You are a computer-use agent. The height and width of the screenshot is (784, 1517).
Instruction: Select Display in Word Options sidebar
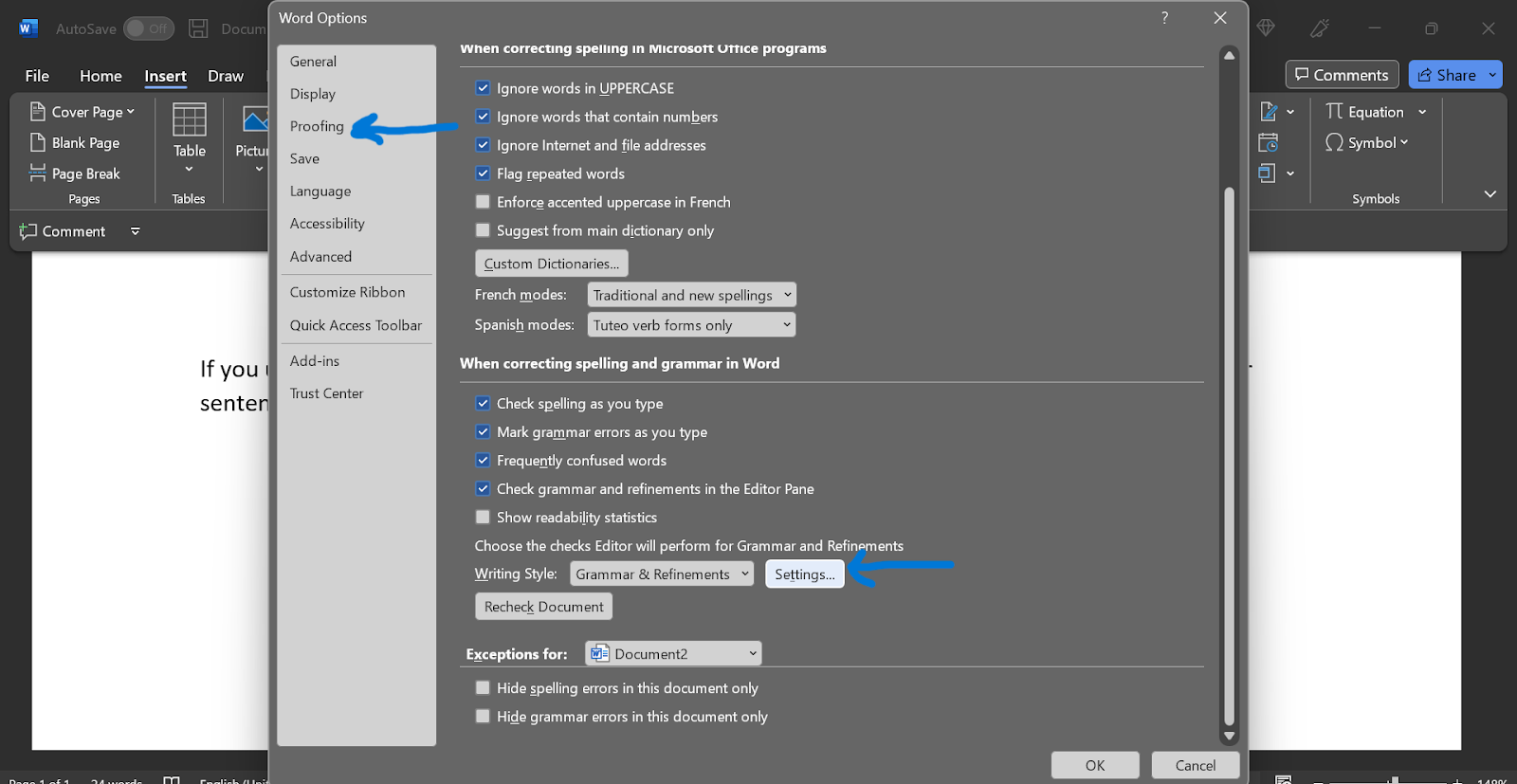click(356, 94)
